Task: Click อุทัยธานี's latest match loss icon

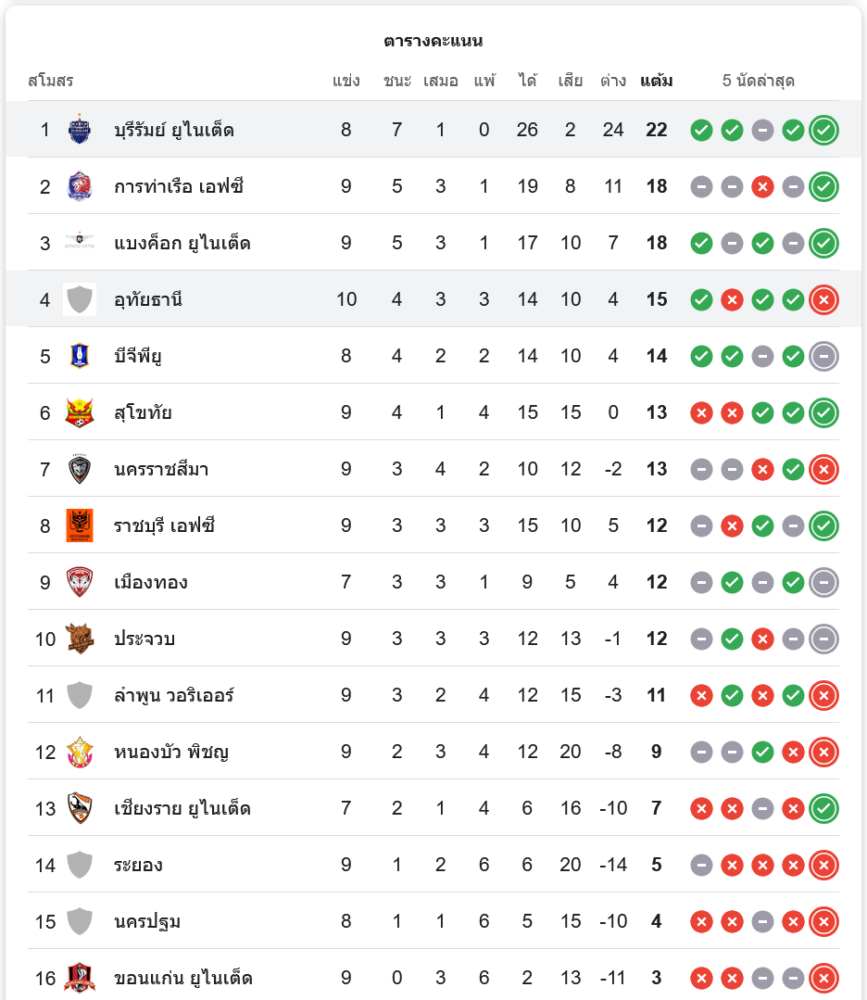Action: coord(824,300)
